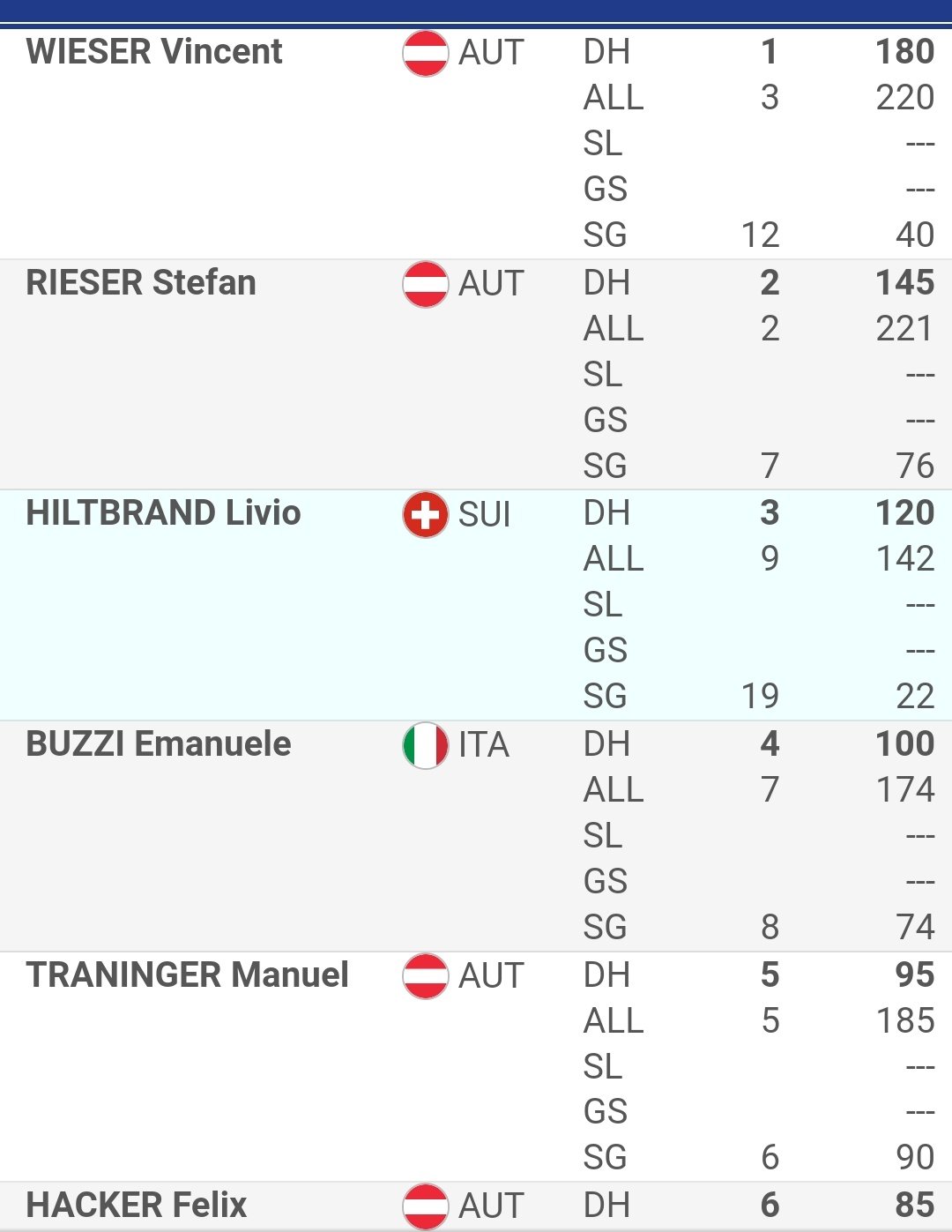952x1232 pixels.
Task: Tap BUZZI Emanuele's DH rank 4
Action: (770, 743)
